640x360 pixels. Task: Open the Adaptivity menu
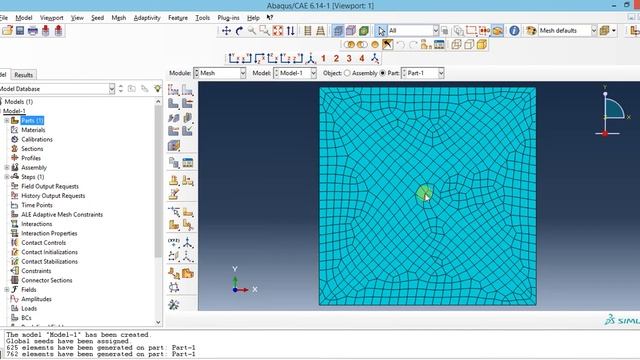(x=147, y=18)
